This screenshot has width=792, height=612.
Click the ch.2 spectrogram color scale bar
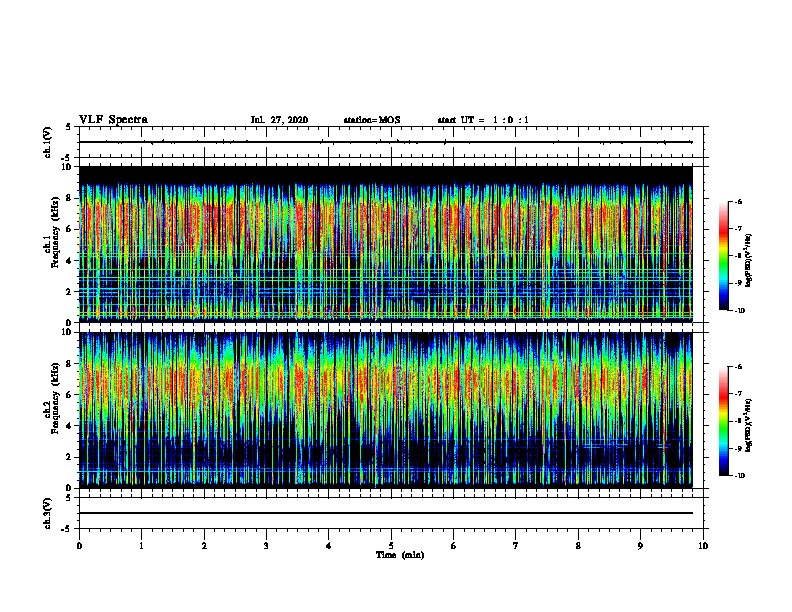[x=724, y=421]
